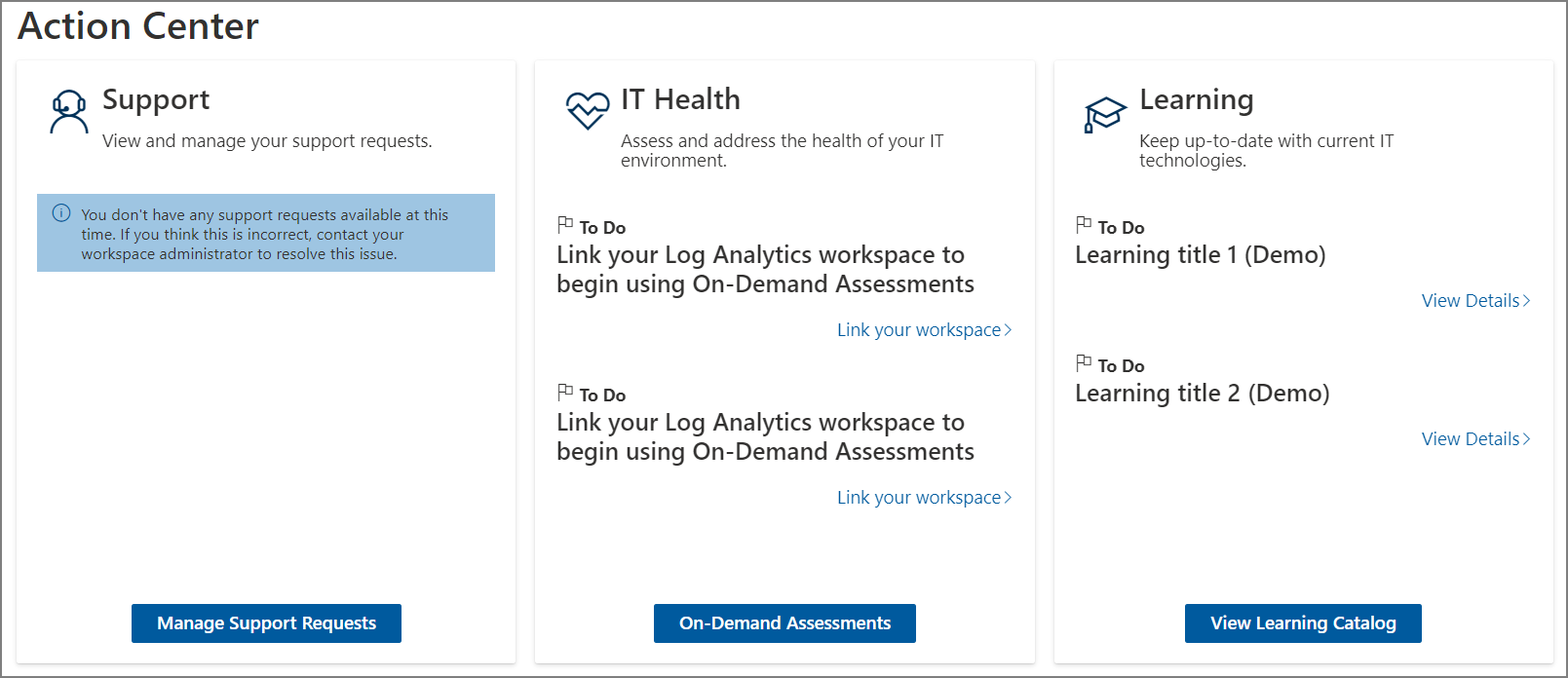The image size is (1568, 678).
Task: Launch the View Learning Catalog button
Action: [x=1303, y=623]
